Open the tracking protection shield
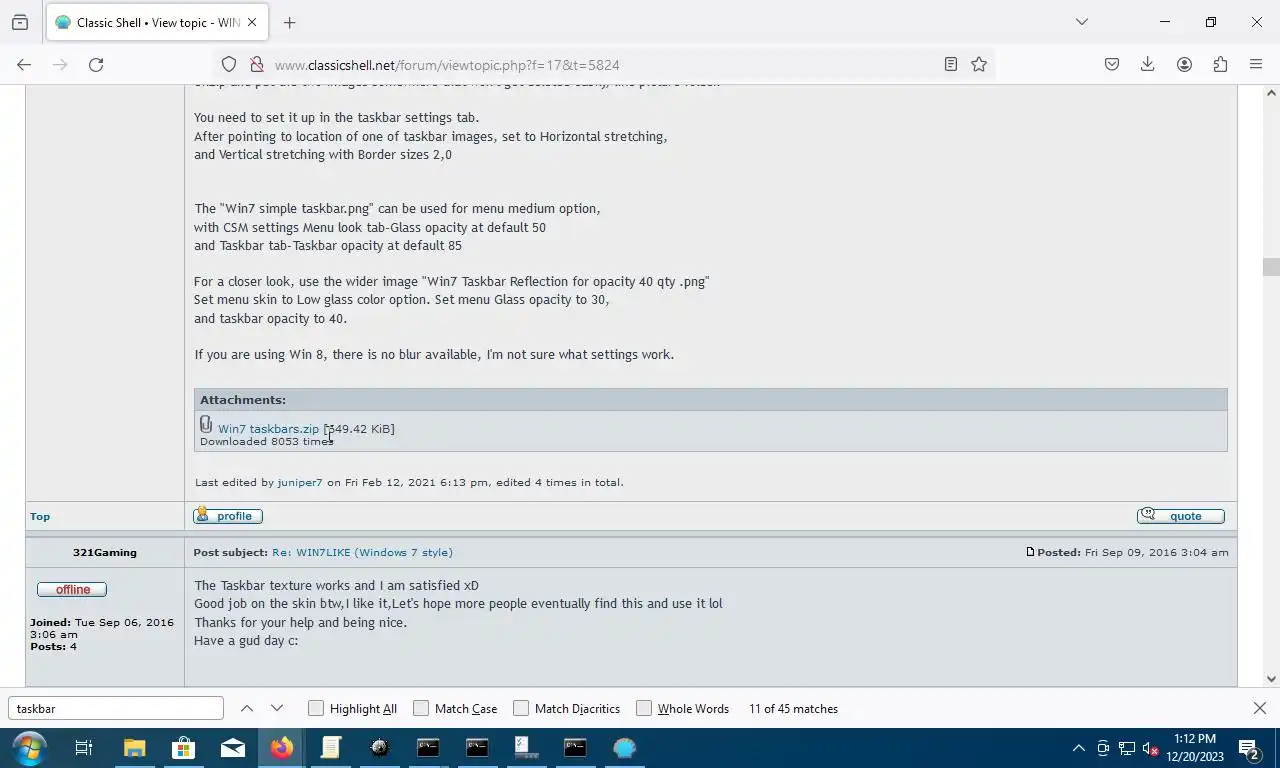1280x768 pixels. pyautogui.click(x=229, y=64)
